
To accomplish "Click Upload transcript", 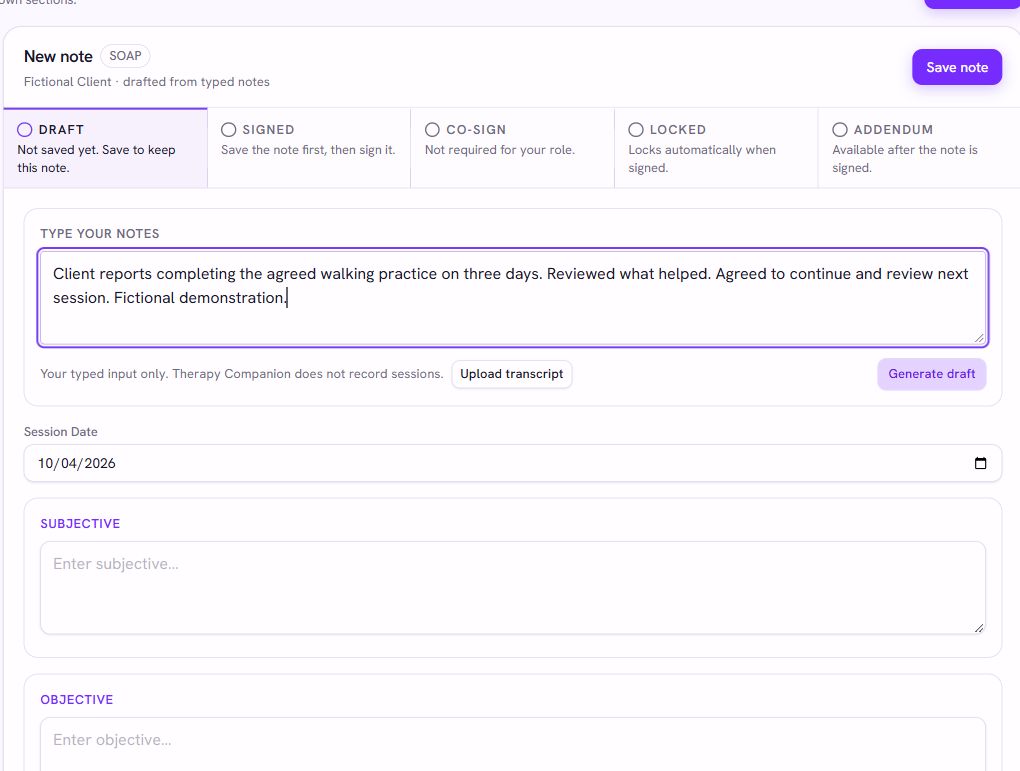I will [512, 374].
